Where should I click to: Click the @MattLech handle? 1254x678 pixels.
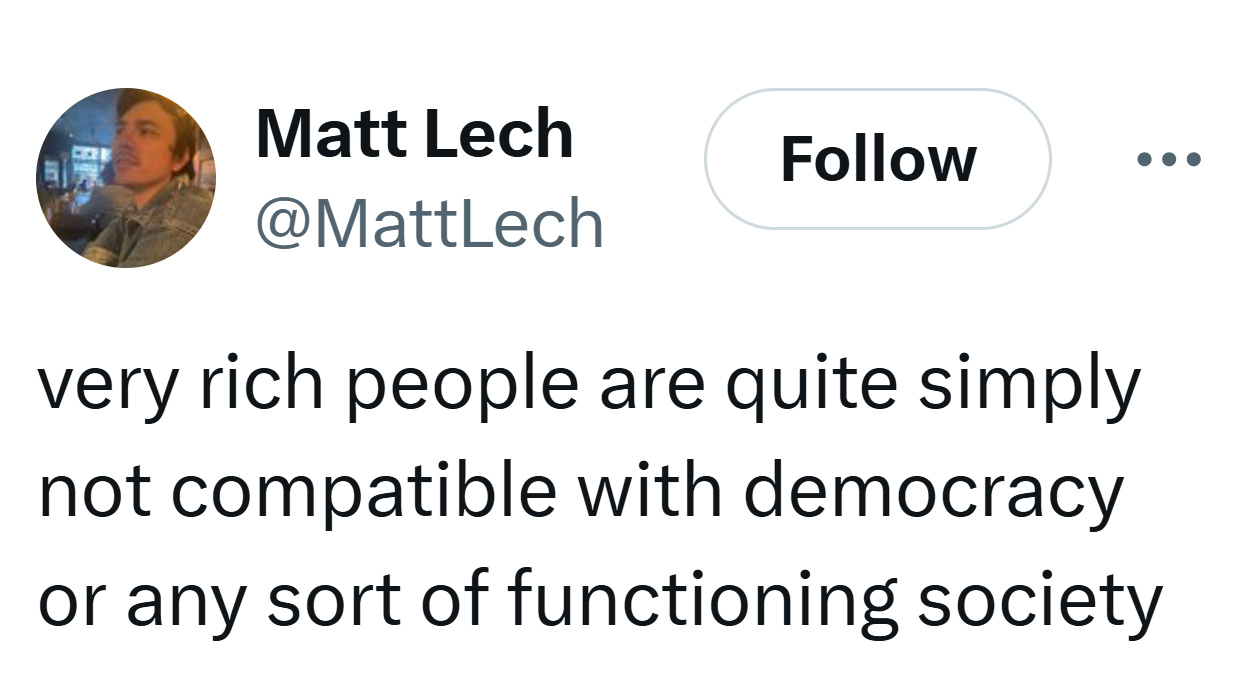(430, 224)
